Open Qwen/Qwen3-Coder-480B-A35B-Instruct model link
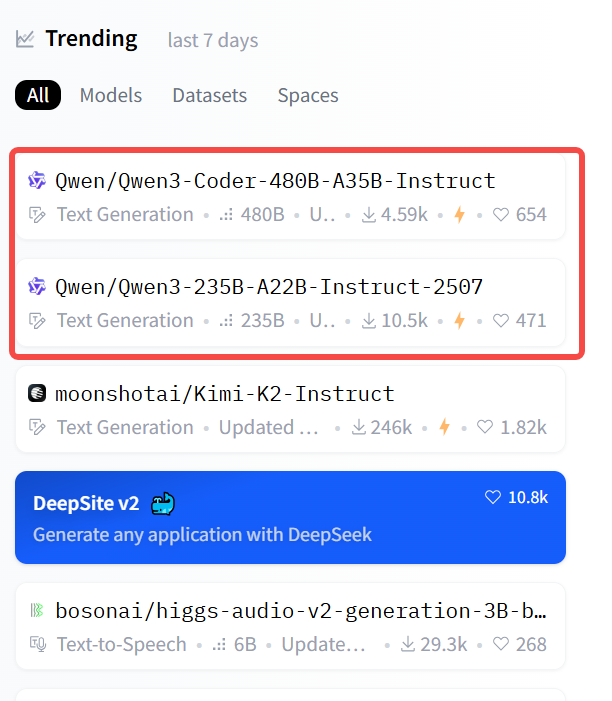 coord(275,181)
